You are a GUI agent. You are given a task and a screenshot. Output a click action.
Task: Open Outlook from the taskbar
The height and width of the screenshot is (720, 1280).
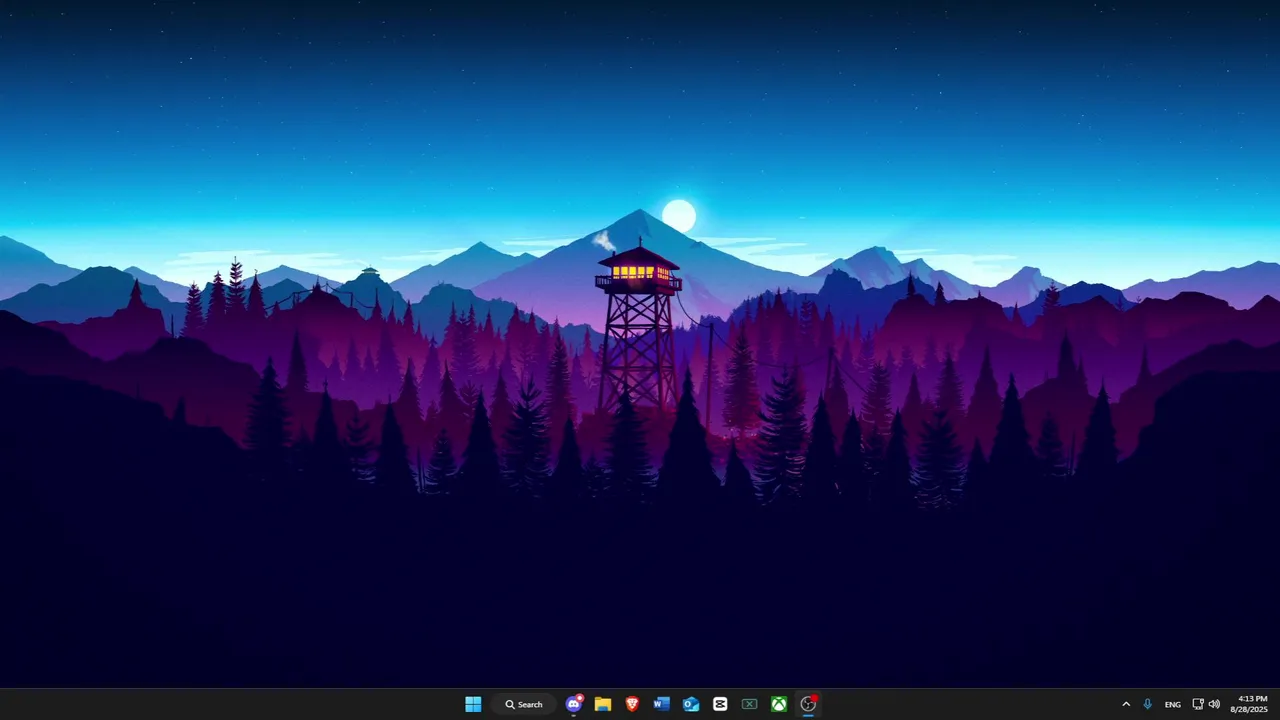690,704
